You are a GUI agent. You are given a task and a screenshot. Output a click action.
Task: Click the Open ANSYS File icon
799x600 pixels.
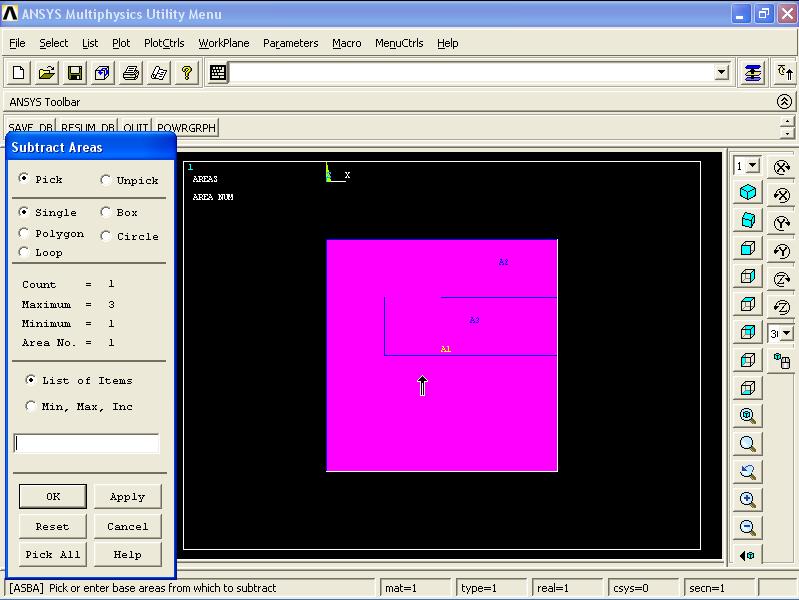pos(46,73)
